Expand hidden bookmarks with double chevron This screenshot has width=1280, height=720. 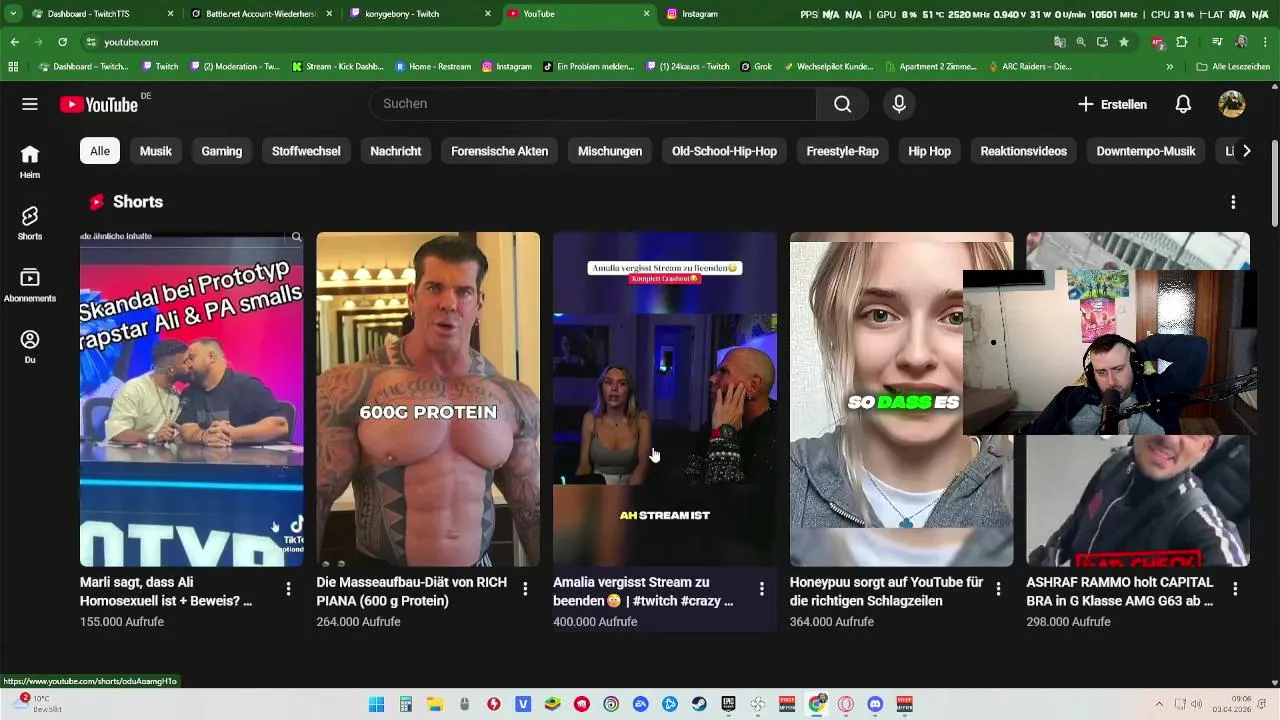pyautogui.click(x=1170, y=67)
